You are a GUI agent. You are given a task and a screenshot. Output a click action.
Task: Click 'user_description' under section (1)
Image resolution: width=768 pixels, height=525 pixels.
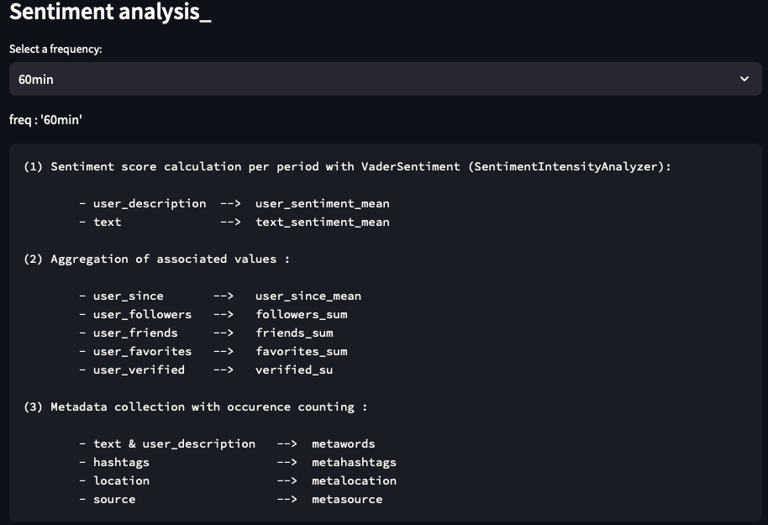[x=149, y=203]
